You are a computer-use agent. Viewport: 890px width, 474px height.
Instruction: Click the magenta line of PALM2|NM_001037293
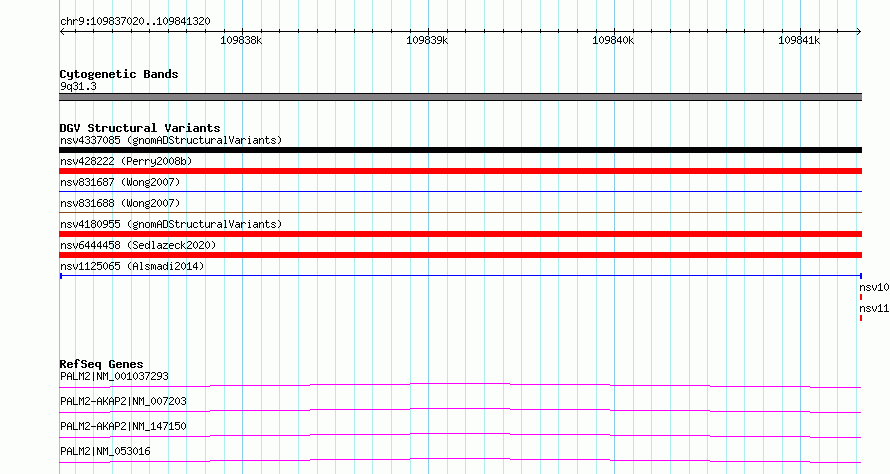460,385
